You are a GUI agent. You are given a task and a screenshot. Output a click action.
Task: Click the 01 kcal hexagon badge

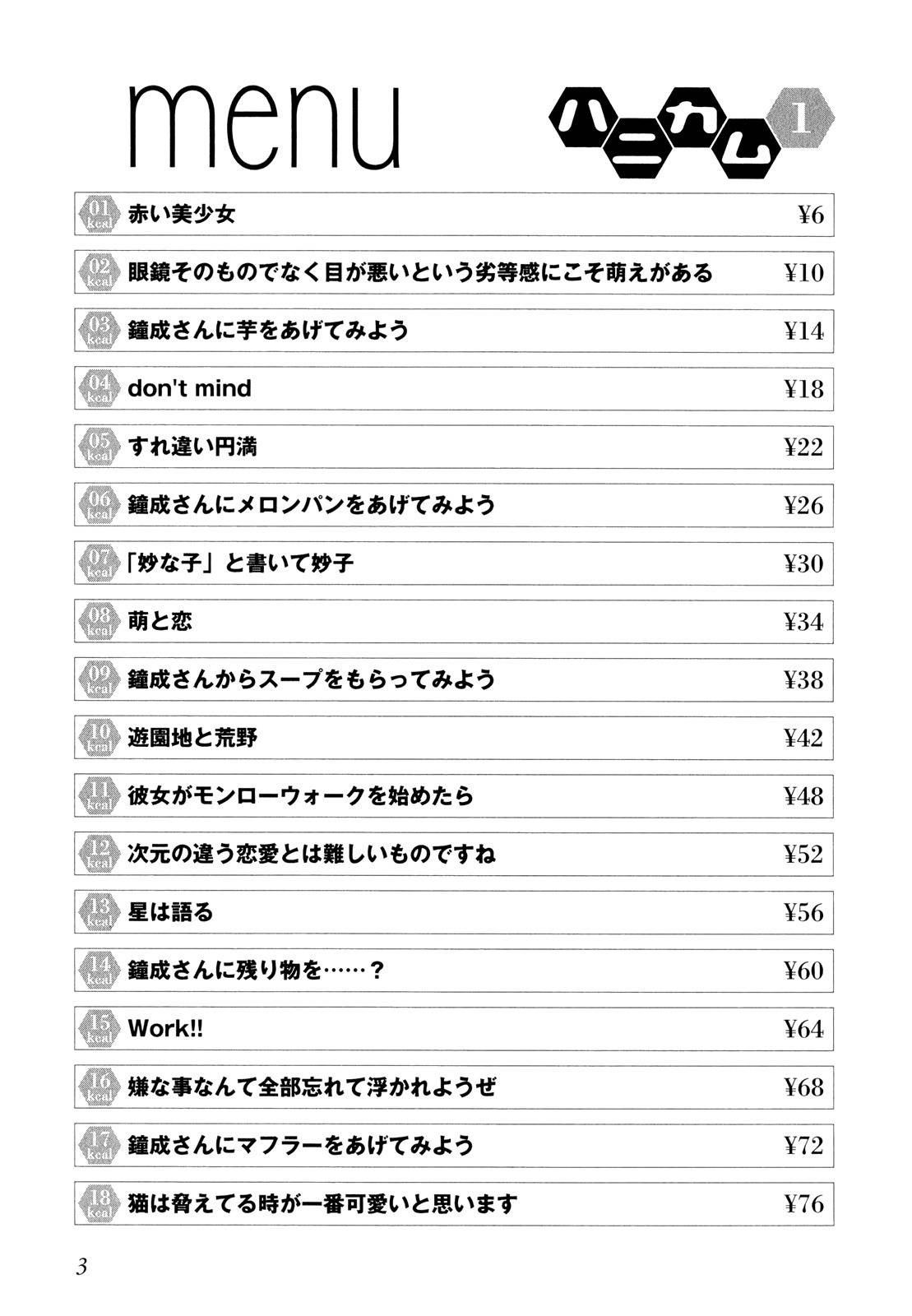(x=99, y=215)
